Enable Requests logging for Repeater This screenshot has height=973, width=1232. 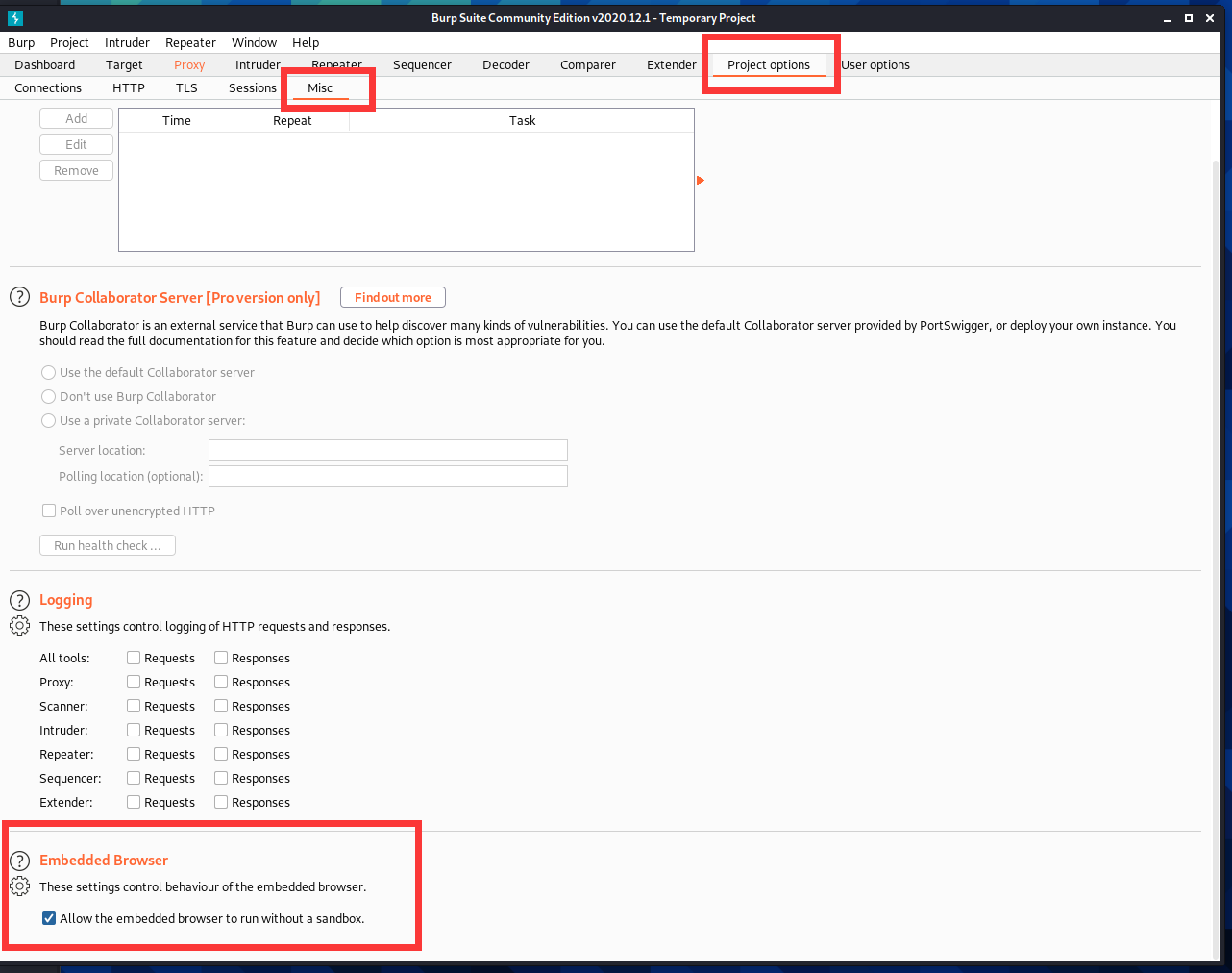(x=134, y=754)
